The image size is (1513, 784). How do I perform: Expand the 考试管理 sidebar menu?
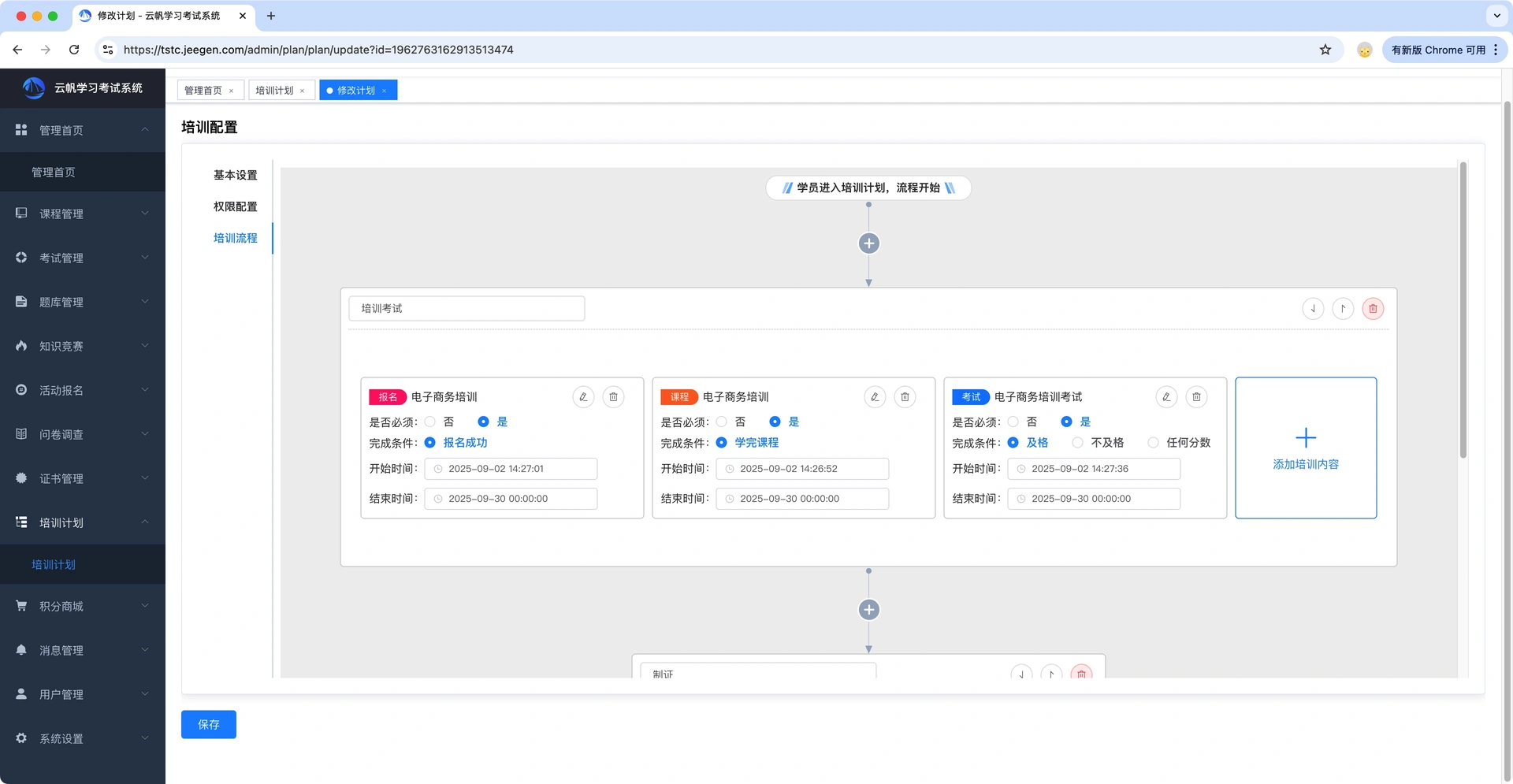(x=83, y=258)
